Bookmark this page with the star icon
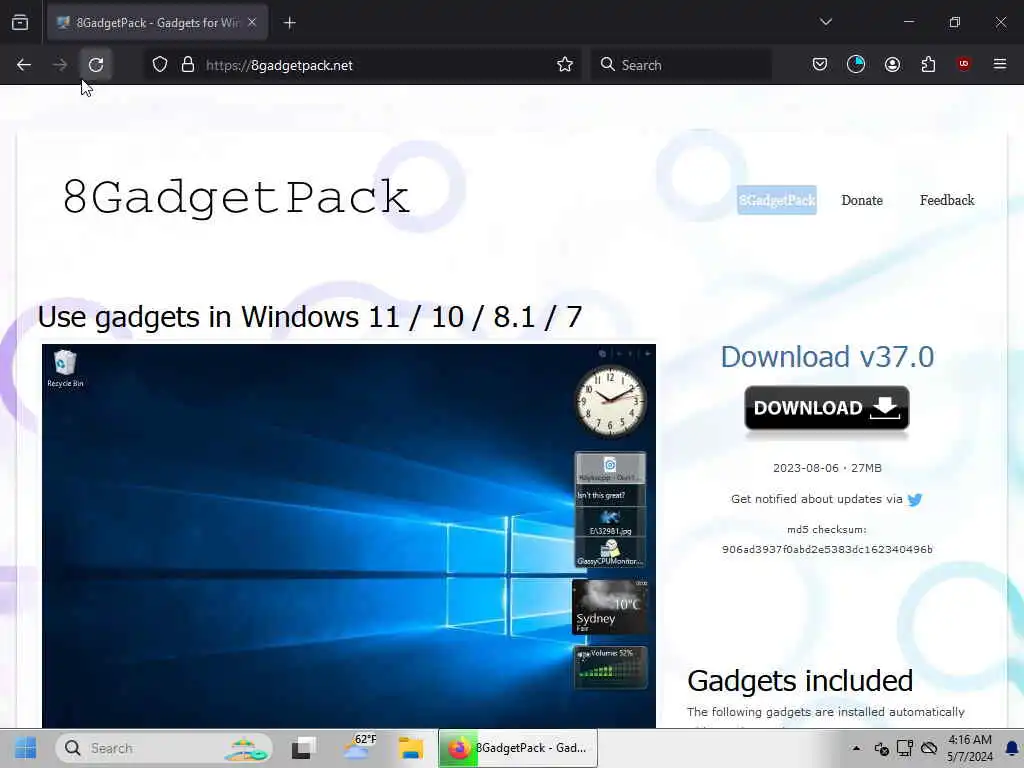Screen dimensions: 1024x768 [565, 65]
